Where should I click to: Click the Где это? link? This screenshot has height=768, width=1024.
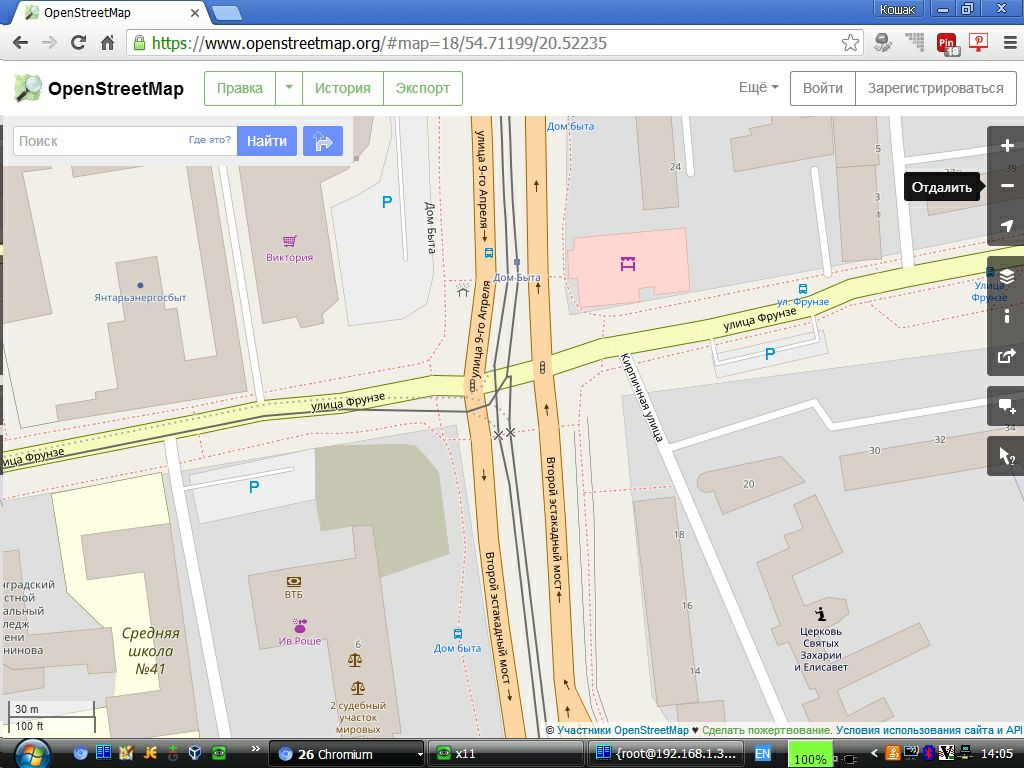pyautogui.click(x=210, y=140)
